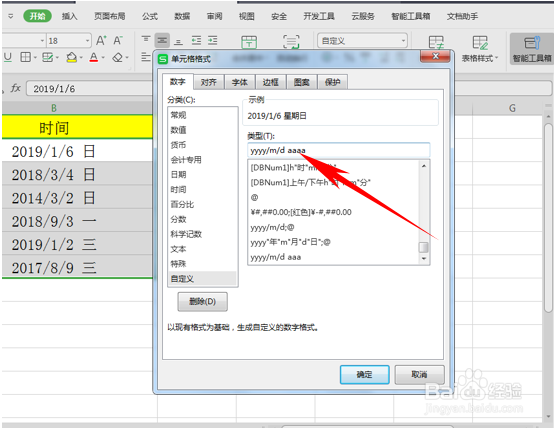Image resolution: width=554 pixels, height=428 pixels.
Task: Open the 数据 ribbon tab
Action: click(182, 16)
